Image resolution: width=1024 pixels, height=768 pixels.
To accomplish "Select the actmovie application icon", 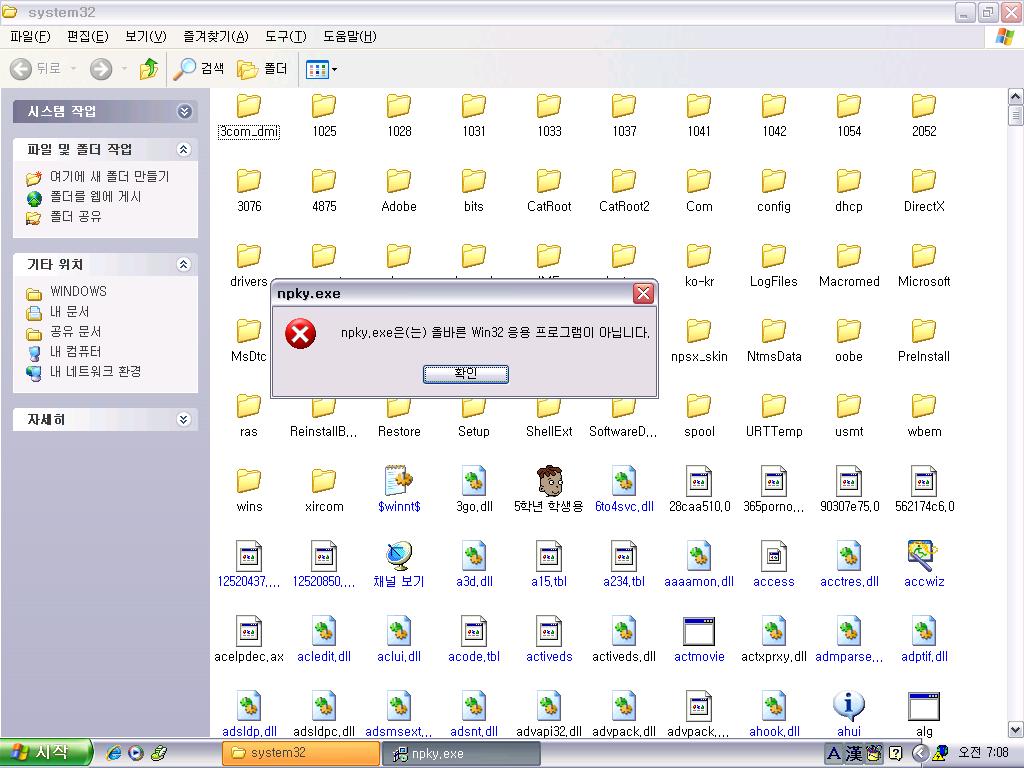I will (x=699, y=632).
